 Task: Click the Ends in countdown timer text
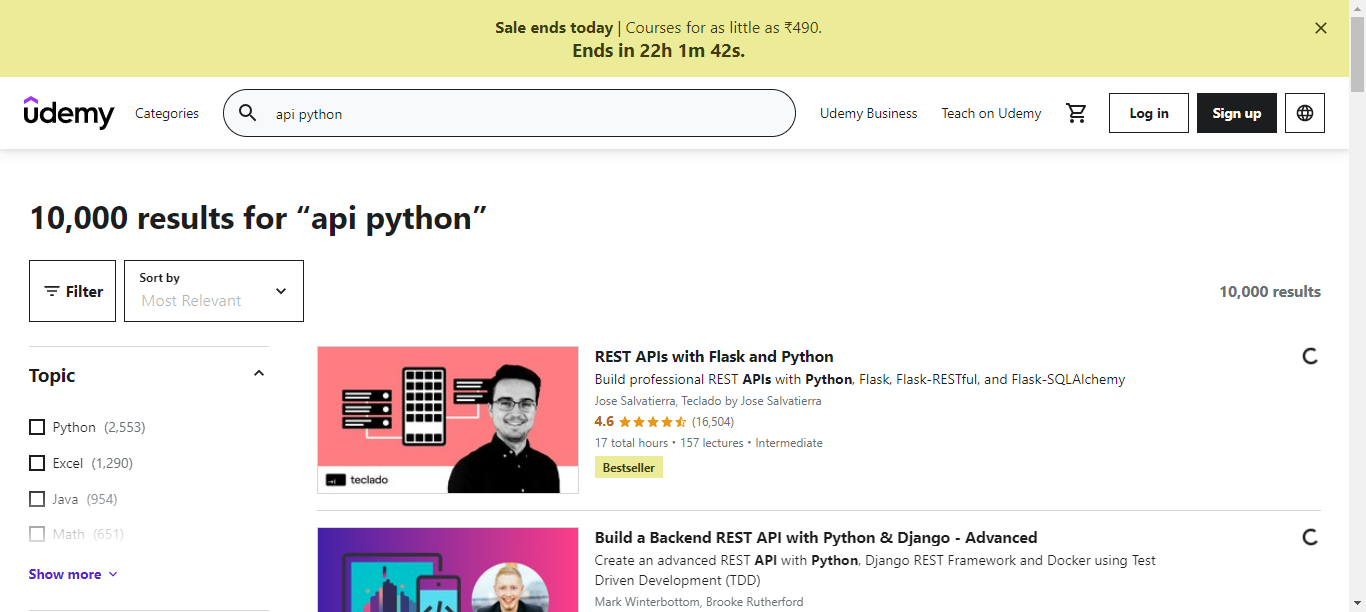[659, 50]
